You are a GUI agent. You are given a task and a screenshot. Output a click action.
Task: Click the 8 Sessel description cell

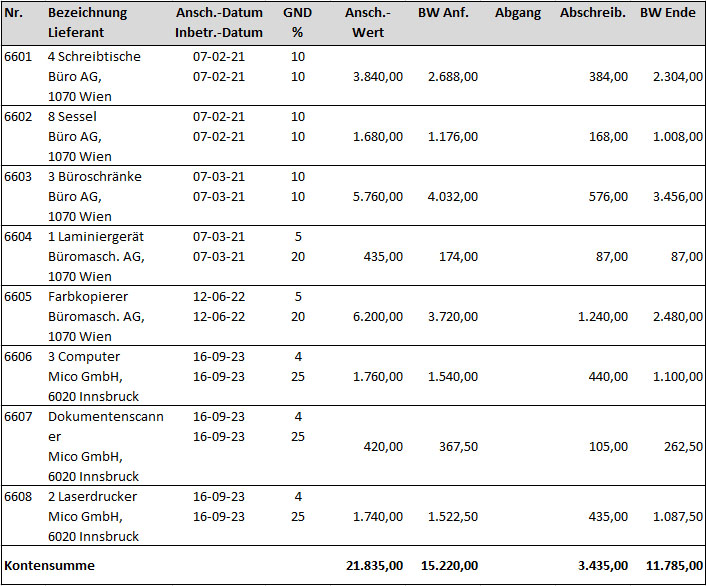point(72,117)
